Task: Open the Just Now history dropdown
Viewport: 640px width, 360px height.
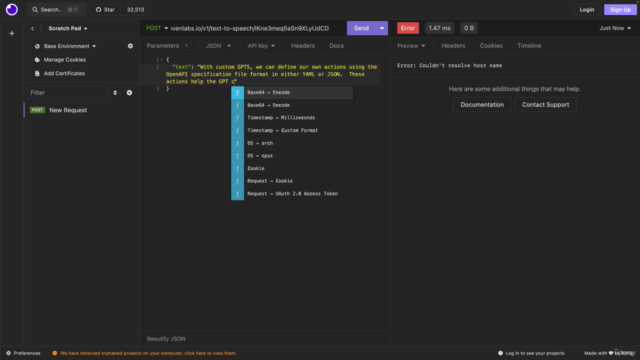Action: pyautogui.click(x=615, y=28)
